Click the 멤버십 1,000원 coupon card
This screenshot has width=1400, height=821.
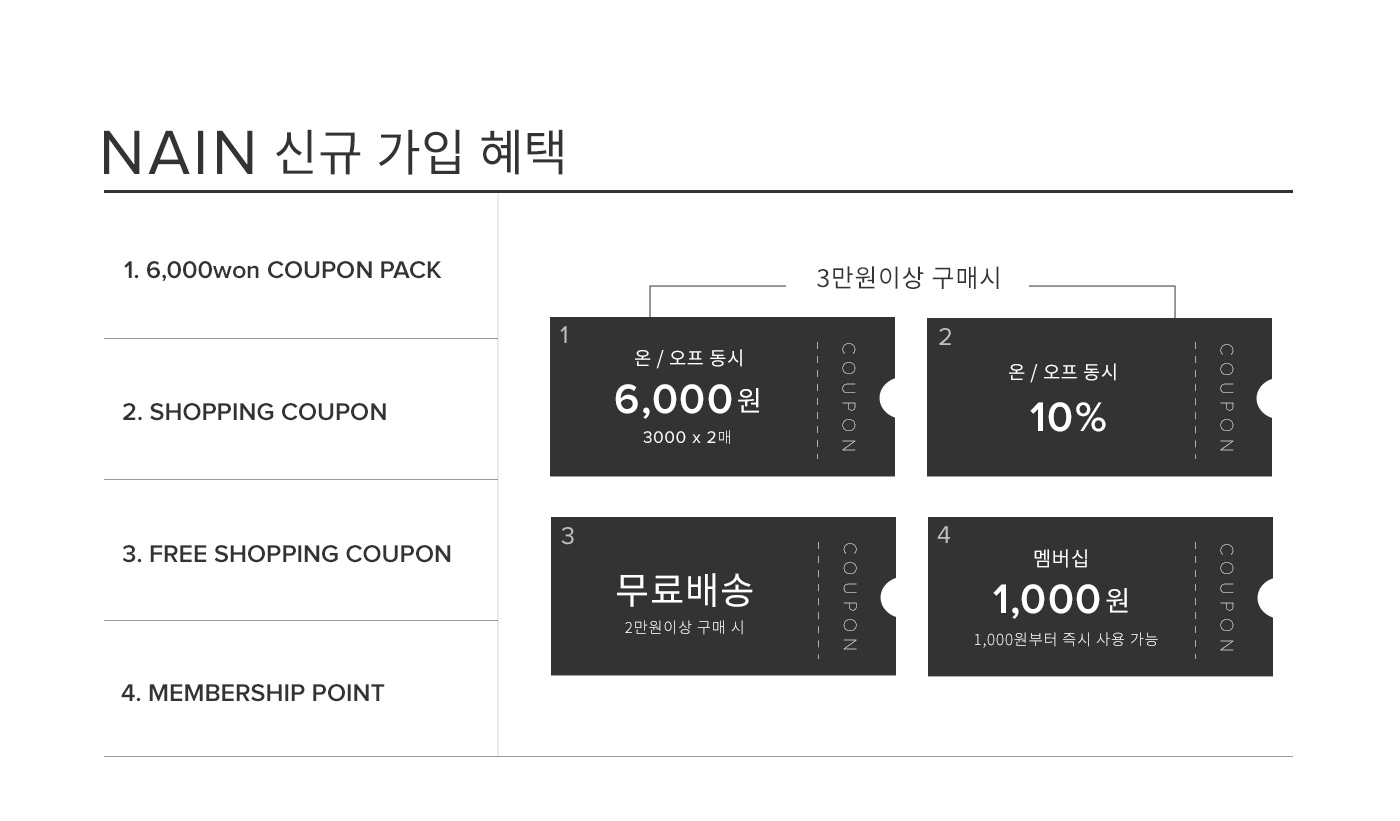pos(1100,596)
